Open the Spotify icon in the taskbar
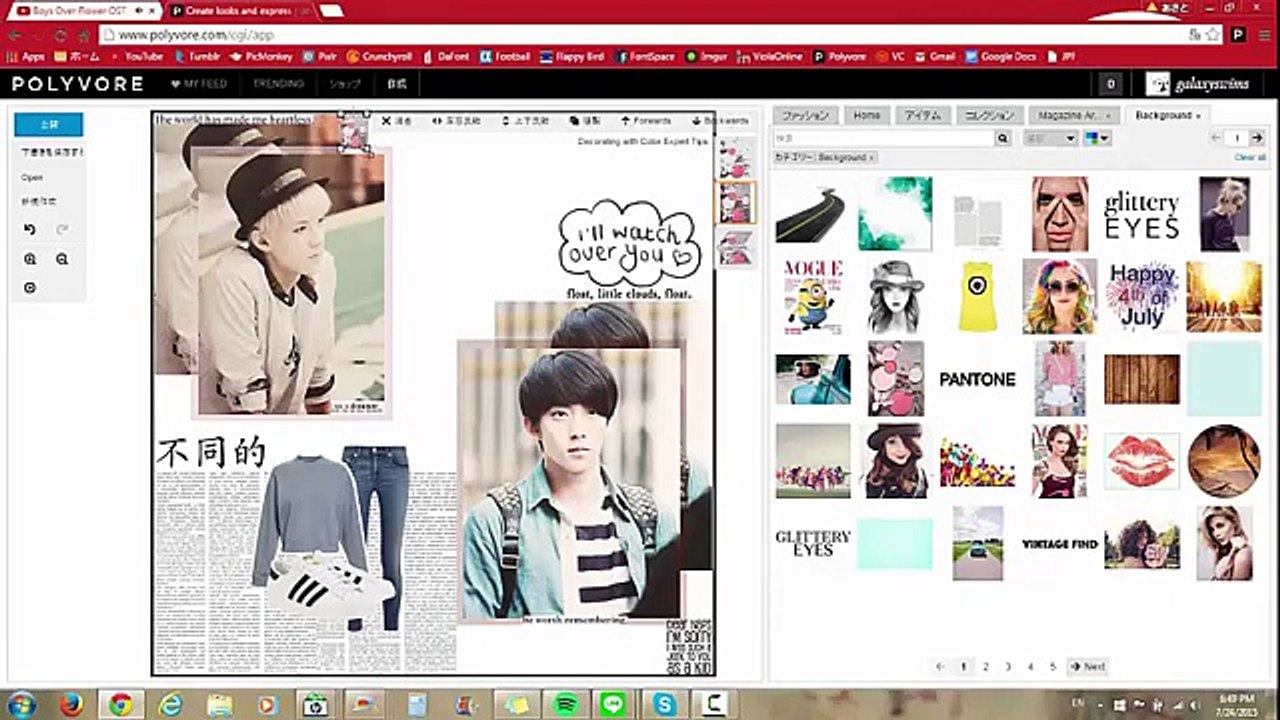Viewport: 1280px width, 720px height. pos(567,704)
